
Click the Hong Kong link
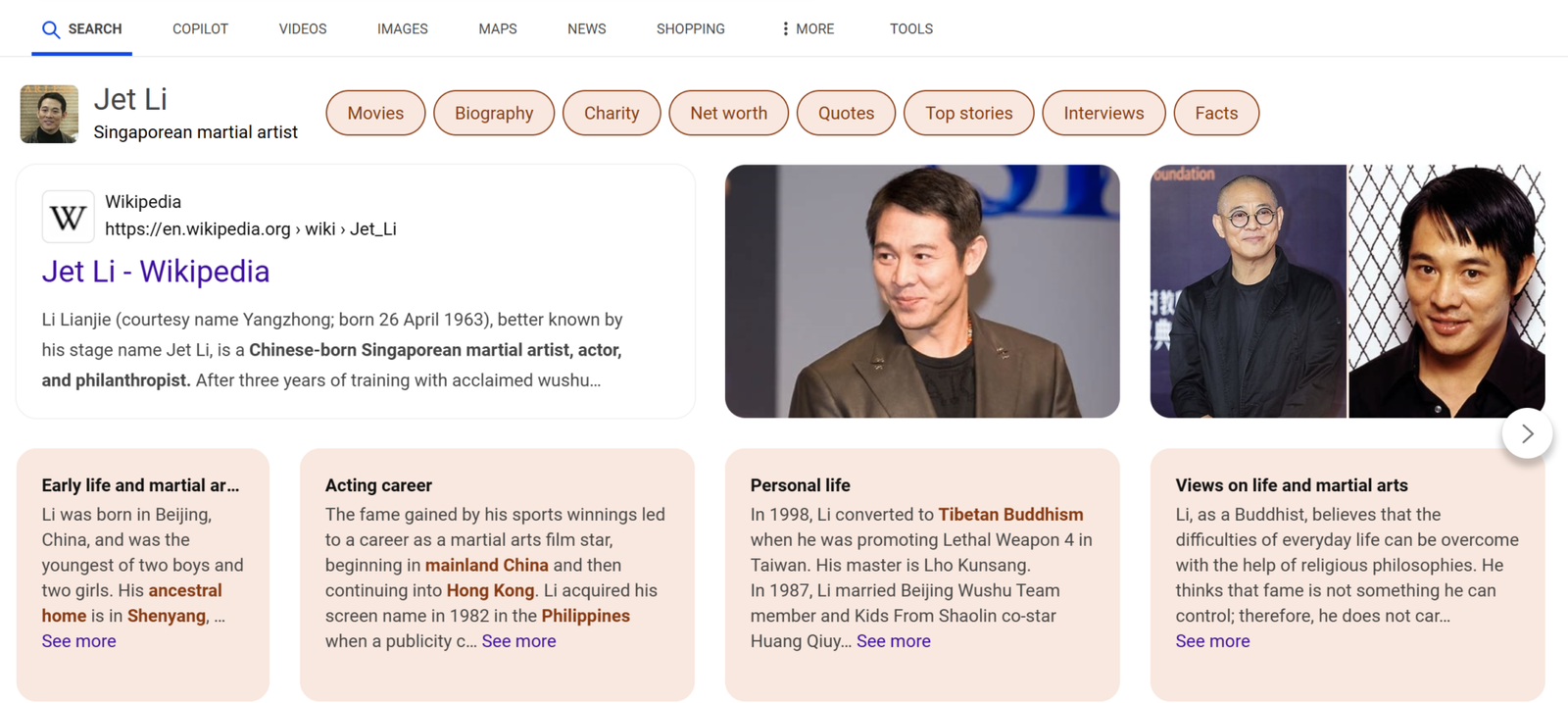point(490,590)
